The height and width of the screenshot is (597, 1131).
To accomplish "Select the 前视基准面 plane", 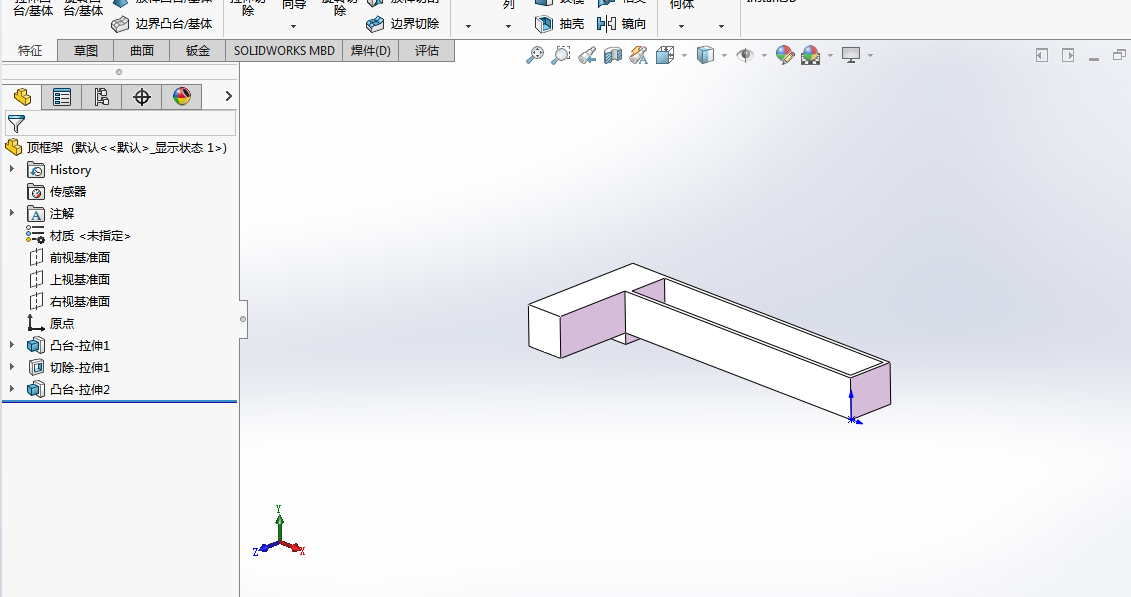I will 69,257.
